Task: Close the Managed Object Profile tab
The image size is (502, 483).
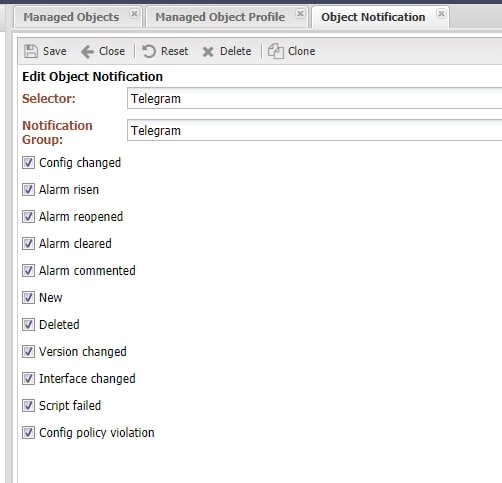Action: [x=300, y=14]
